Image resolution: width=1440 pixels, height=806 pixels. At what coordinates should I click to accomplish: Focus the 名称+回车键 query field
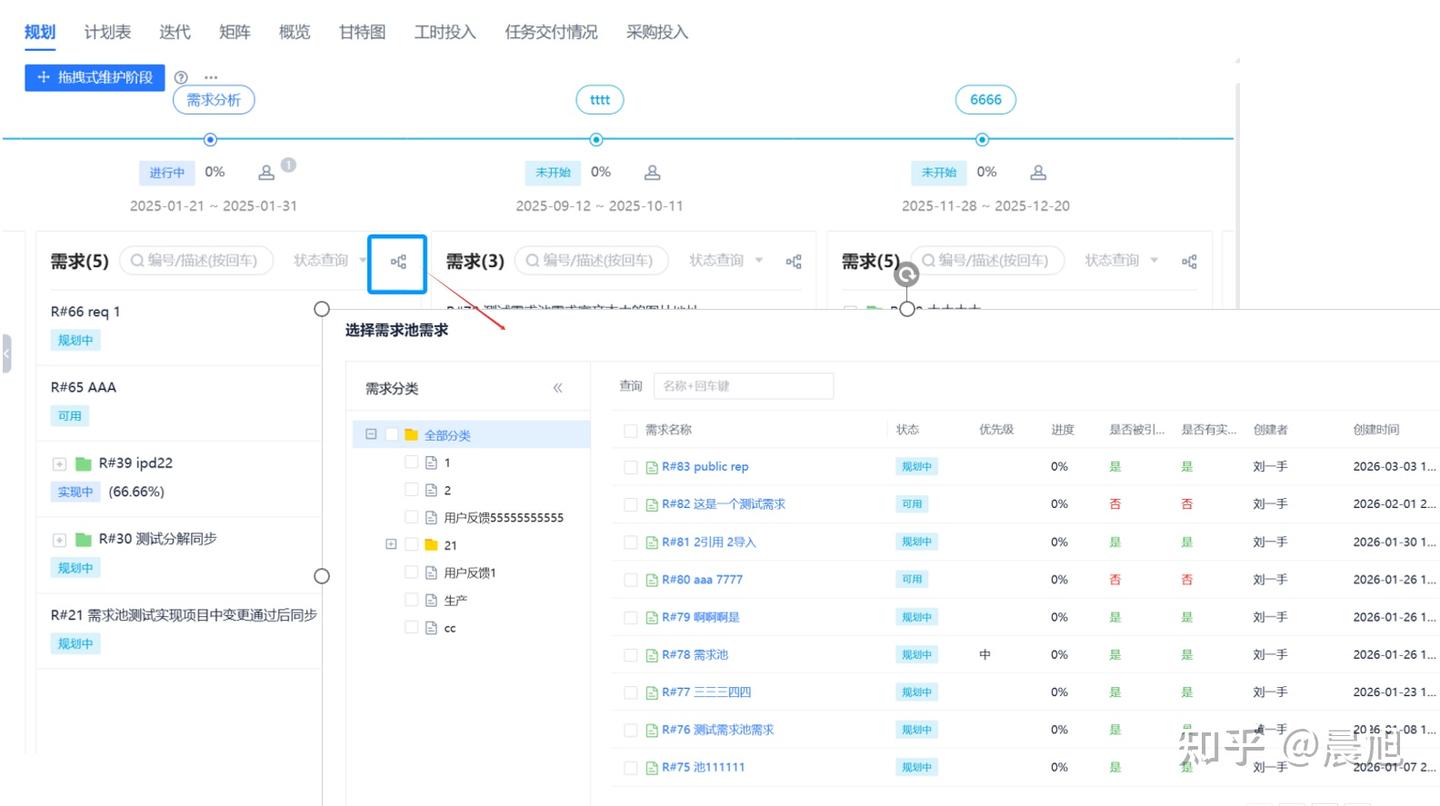point(743,386)
